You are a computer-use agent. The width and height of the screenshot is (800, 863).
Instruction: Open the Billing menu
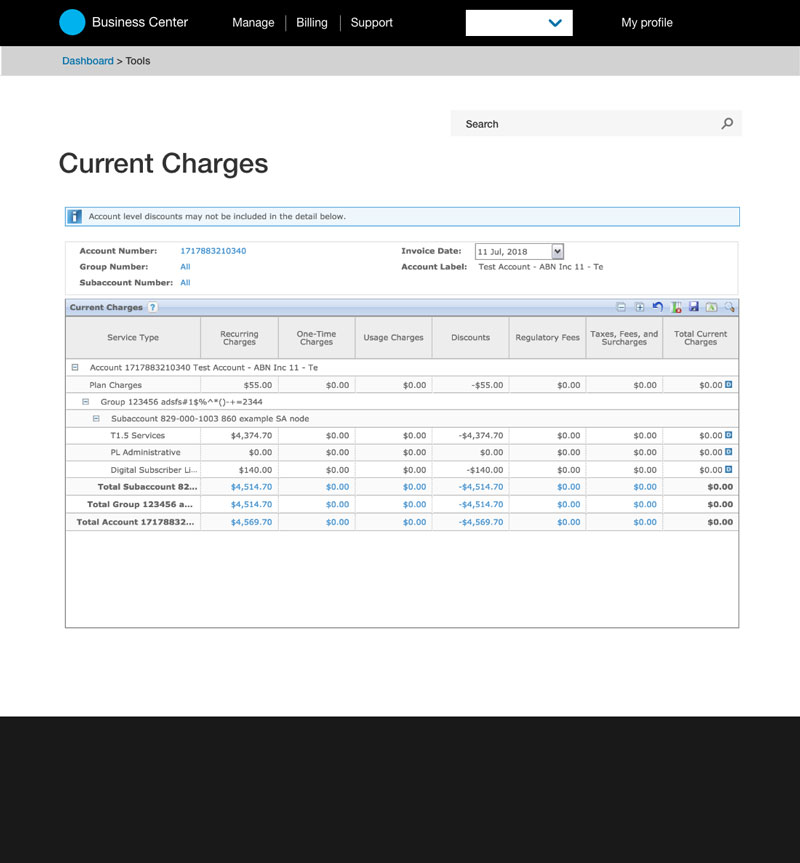tap(311, 23)
